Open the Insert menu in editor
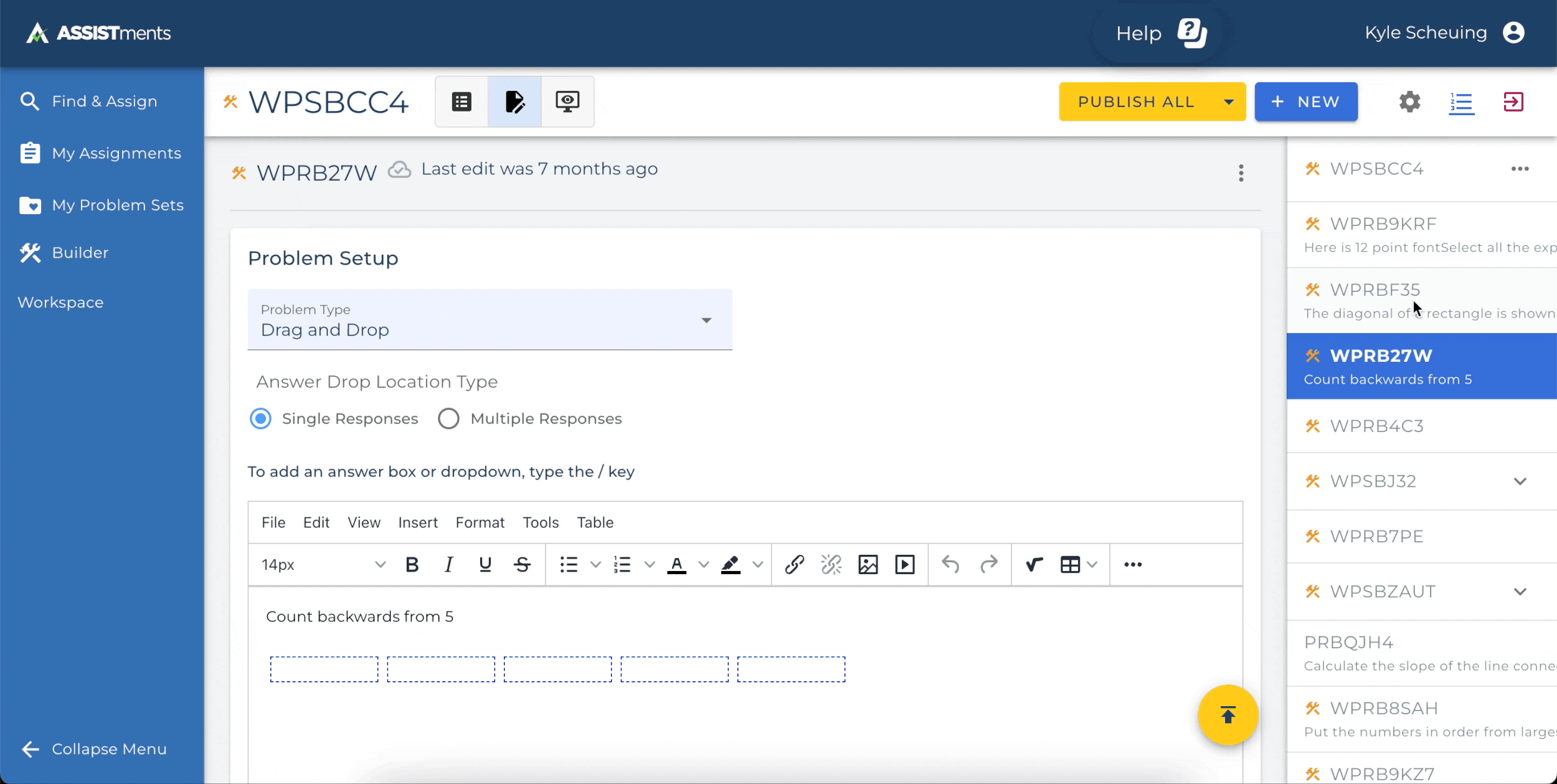The width and height of the screenshot is (1557, 784). pyautogui.click(x=417, y=522)
